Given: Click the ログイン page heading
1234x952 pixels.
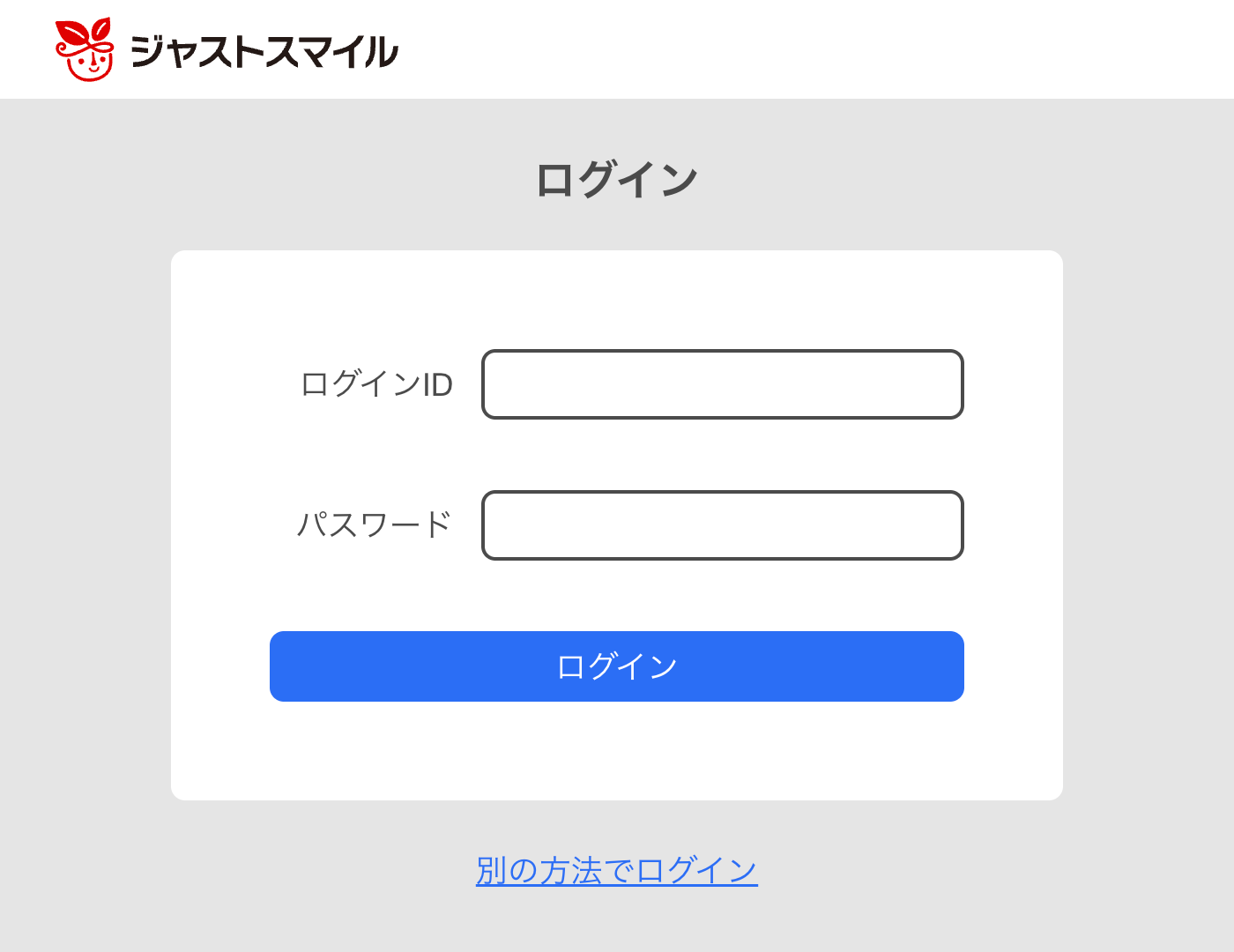Looking at the screenshot, I should click(616, 180).
